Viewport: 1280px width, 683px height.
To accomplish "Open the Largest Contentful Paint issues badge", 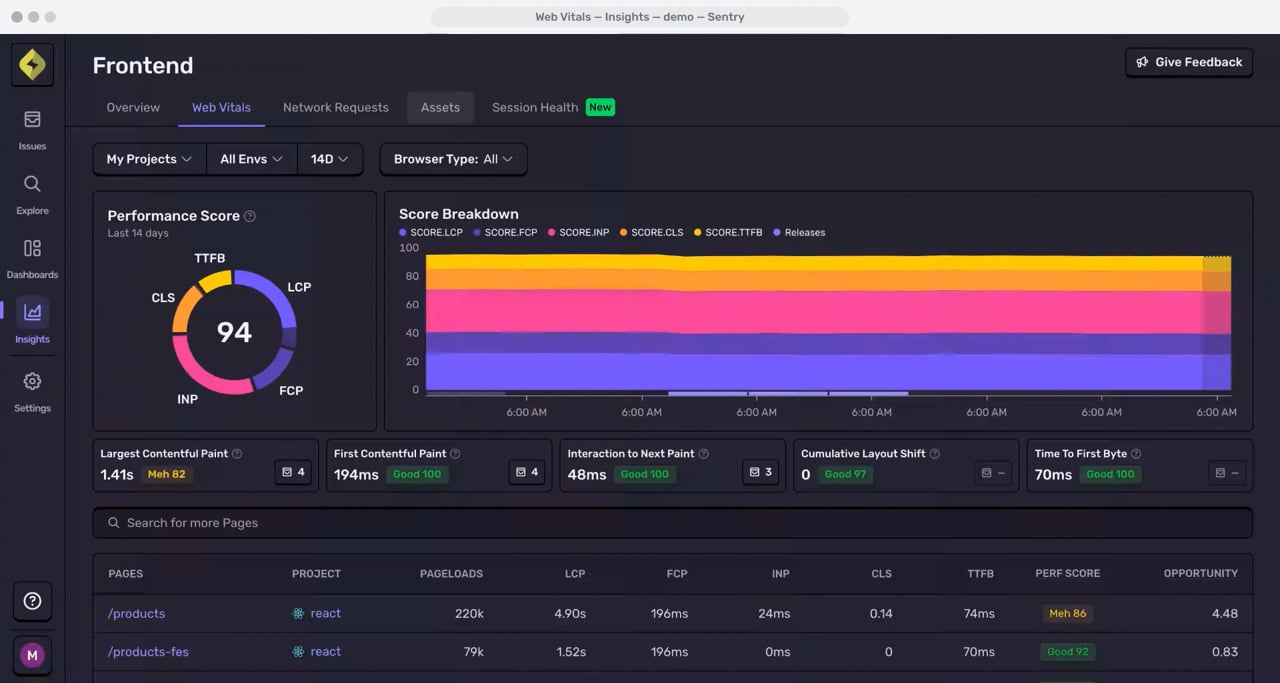I will (x=294, y=473).
